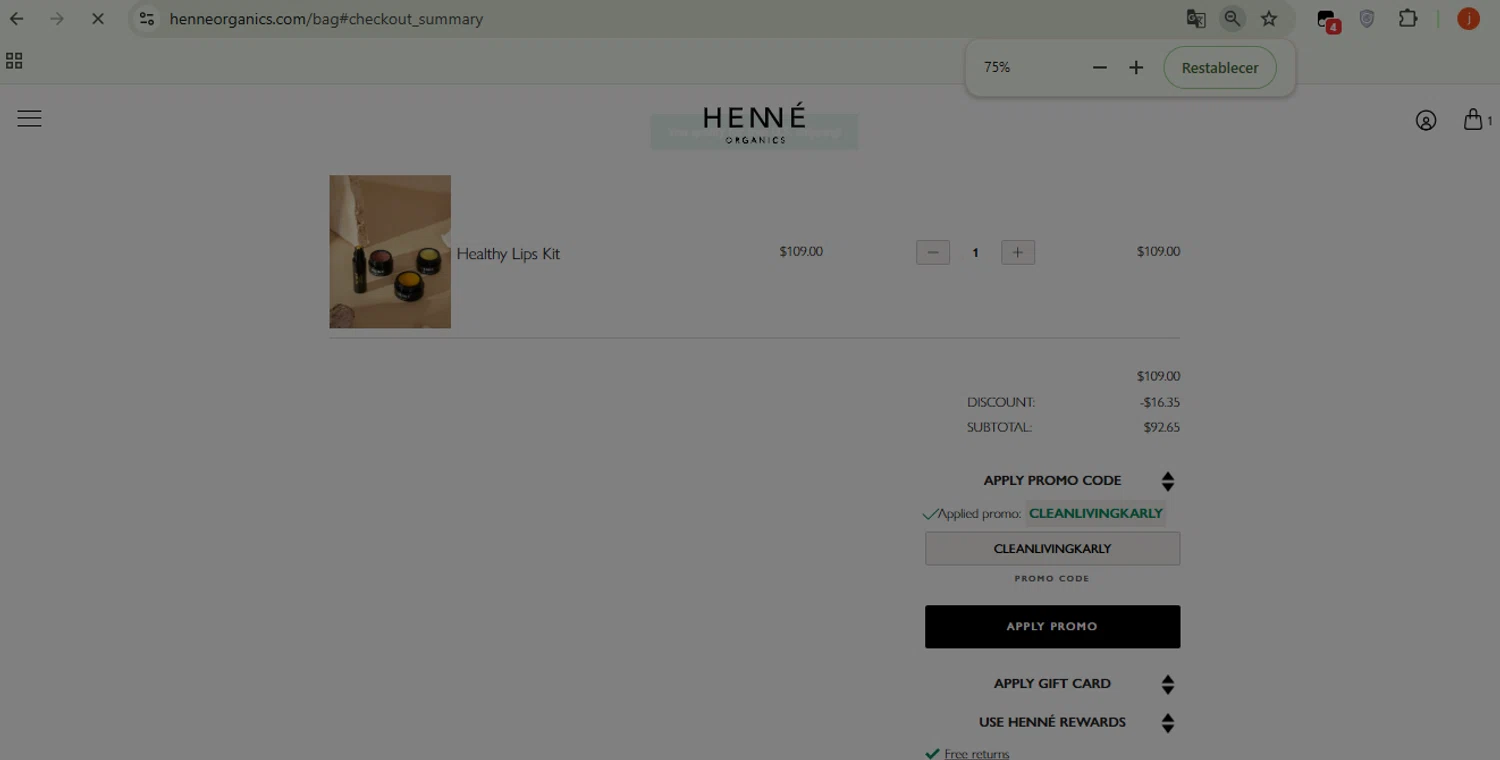Image resolution: width=1500 pixels, height=760 pixels.
Task: Click the Restablecer zoom reset button
Action: pyautogui.click(x=1220, y=67)
